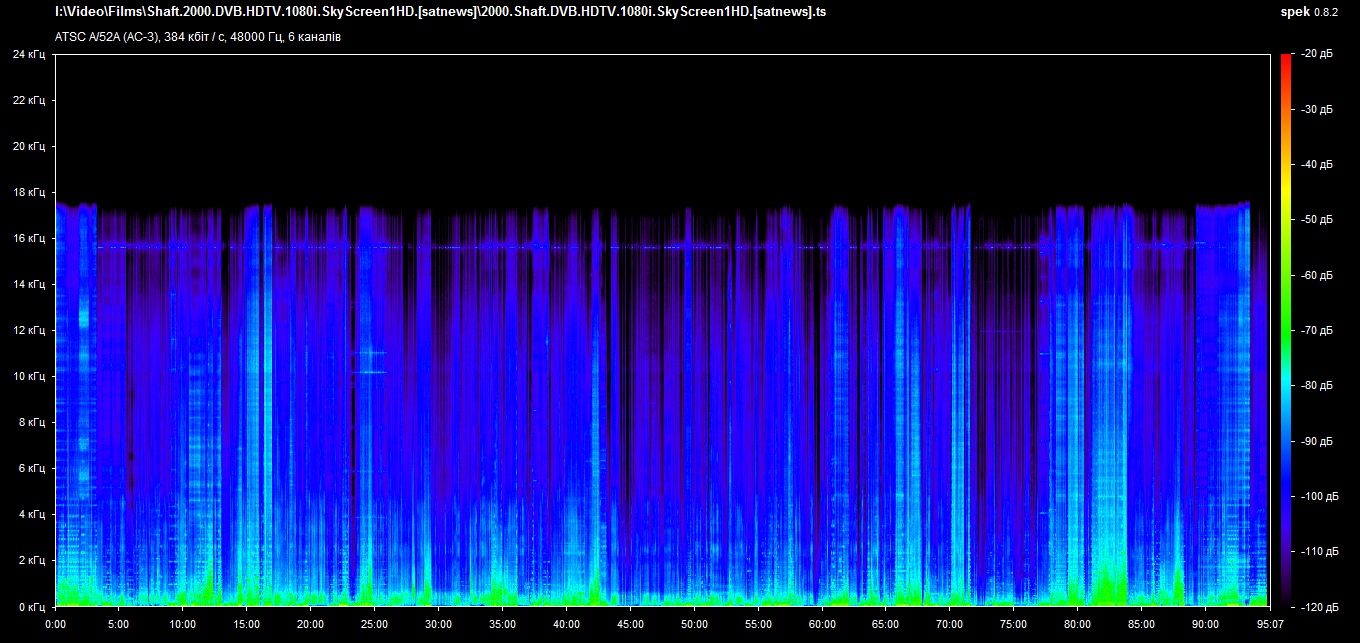This screenshot has width=1360, height=643.
Task: Click the file path title text
Action: coord(440,12)
